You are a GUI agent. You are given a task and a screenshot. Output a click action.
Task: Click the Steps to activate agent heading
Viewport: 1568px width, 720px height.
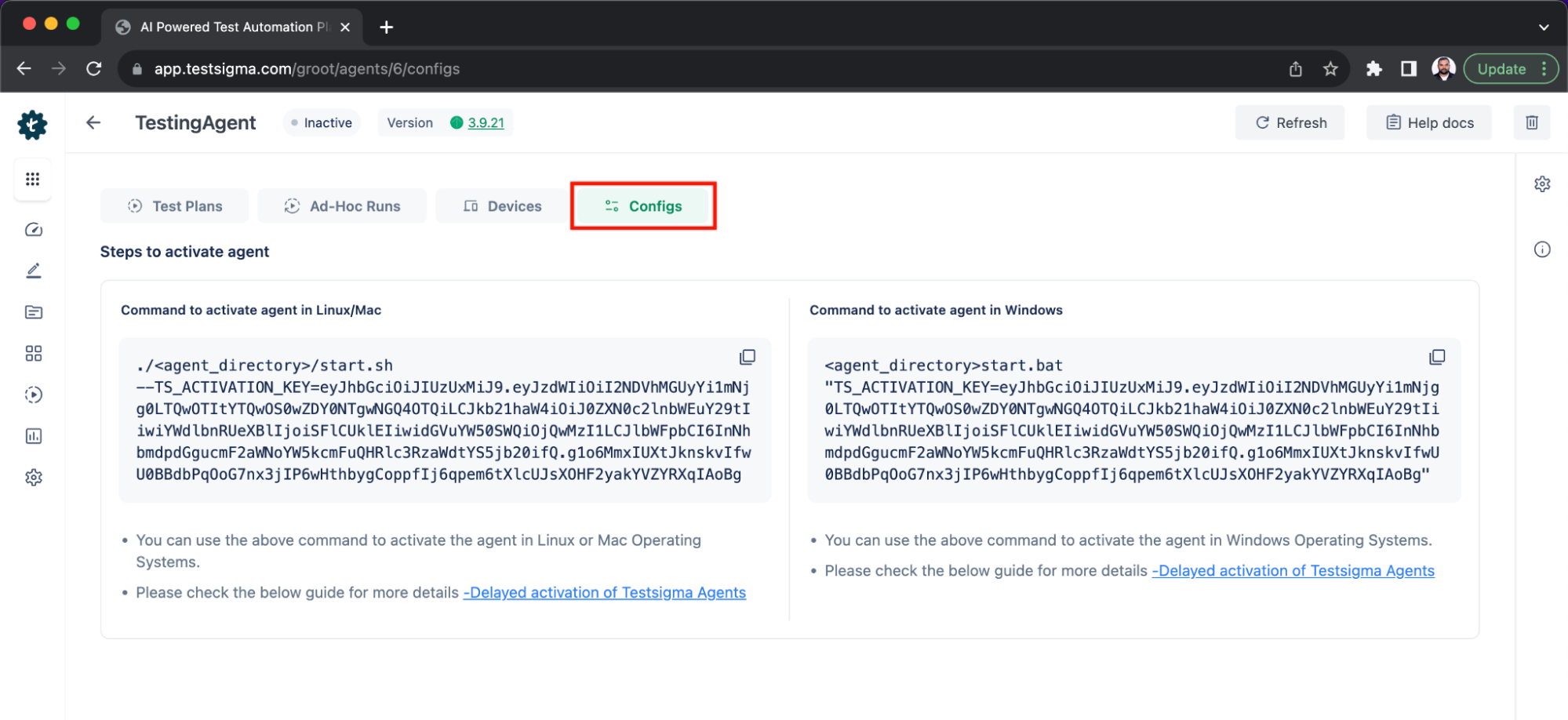coord(184,252)
